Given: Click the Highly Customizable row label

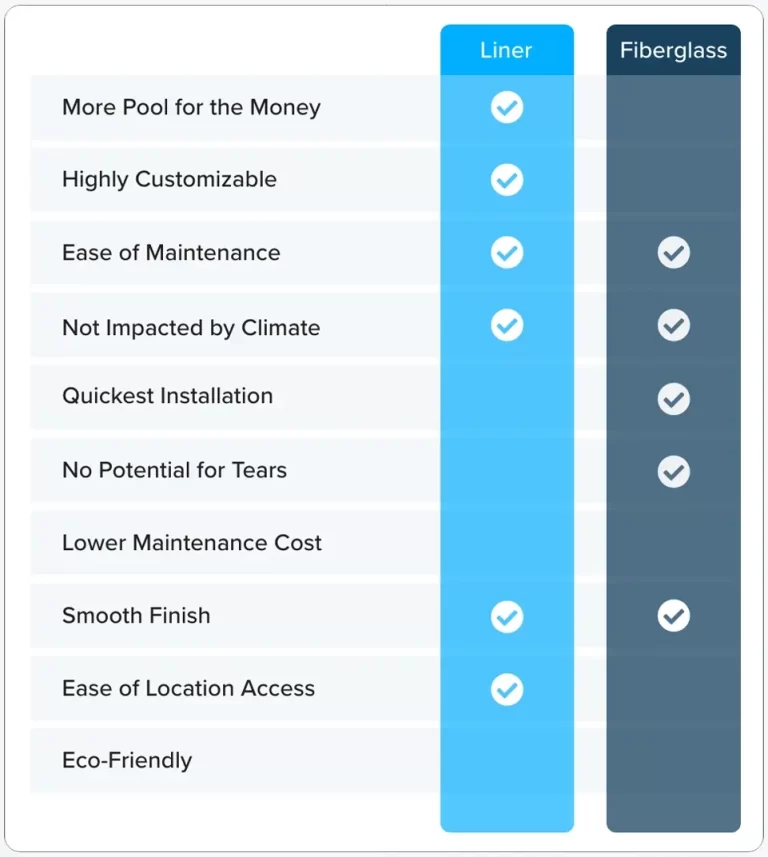Looking at the screenshot, I should click(x=169, y=179).
